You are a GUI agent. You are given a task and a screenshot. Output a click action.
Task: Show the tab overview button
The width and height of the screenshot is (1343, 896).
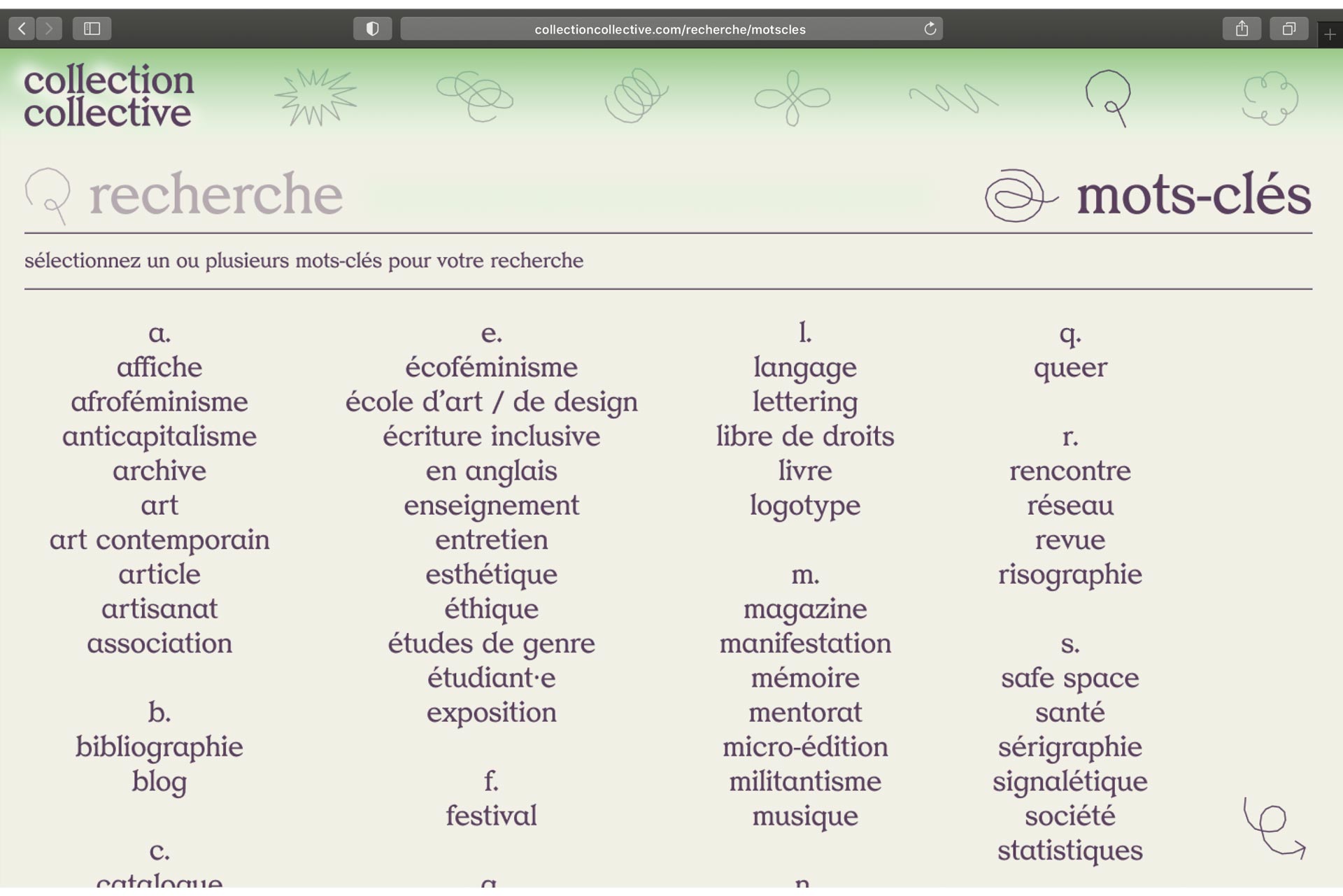pos(1289,29)
